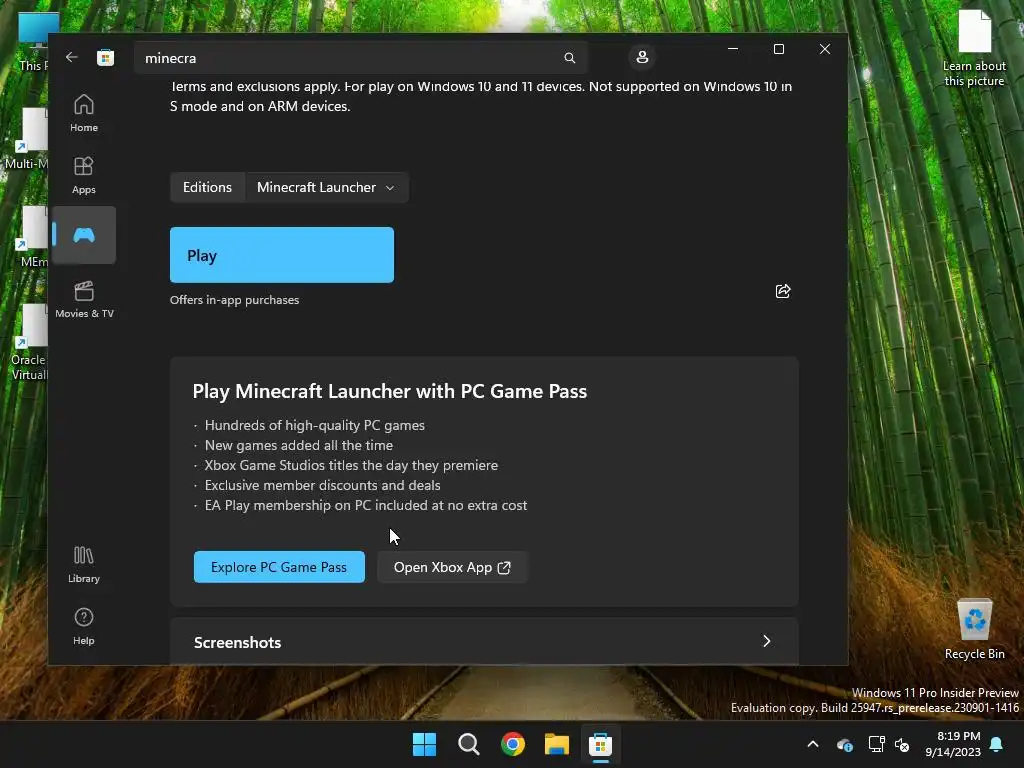1024x768 pixels.
Task: Open File Explorer from taskbar
Action: (x=556, y=744)
